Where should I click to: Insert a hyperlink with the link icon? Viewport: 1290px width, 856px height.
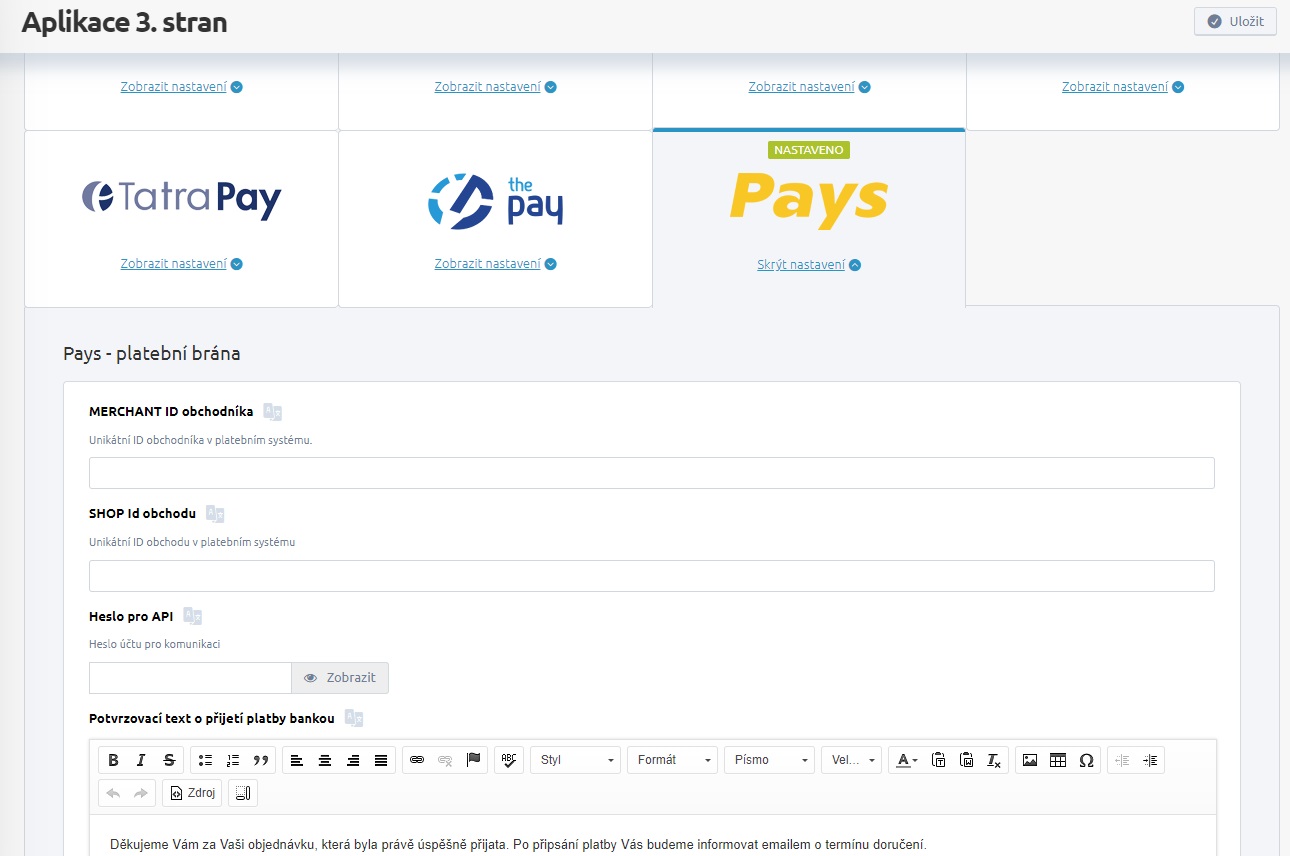[417, 760]
